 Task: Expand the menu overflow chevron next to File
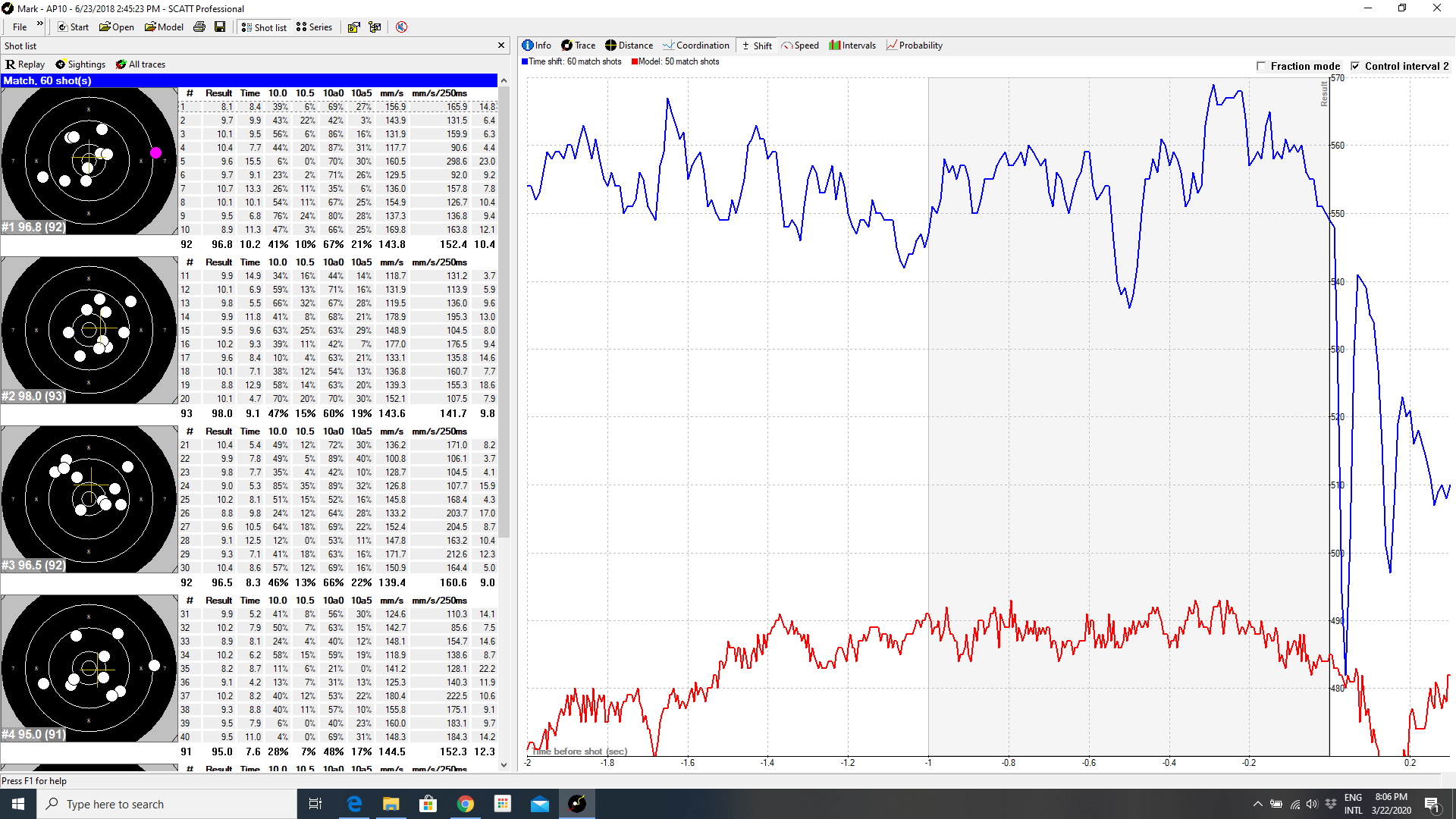[x=40, y=24]
